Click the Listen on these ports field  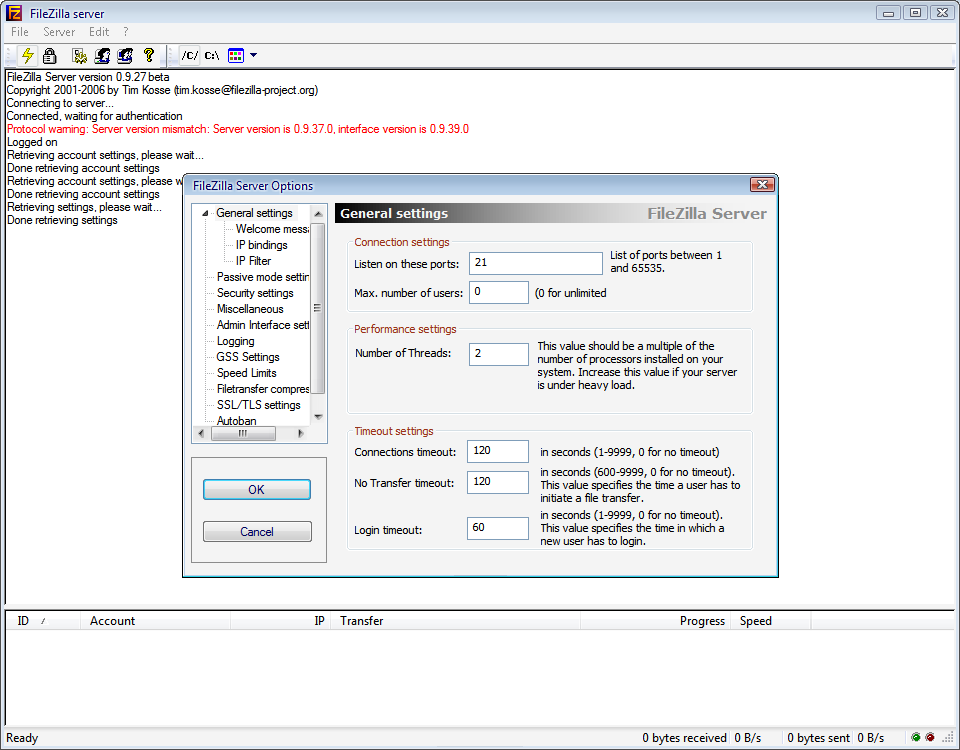point(536,263)
